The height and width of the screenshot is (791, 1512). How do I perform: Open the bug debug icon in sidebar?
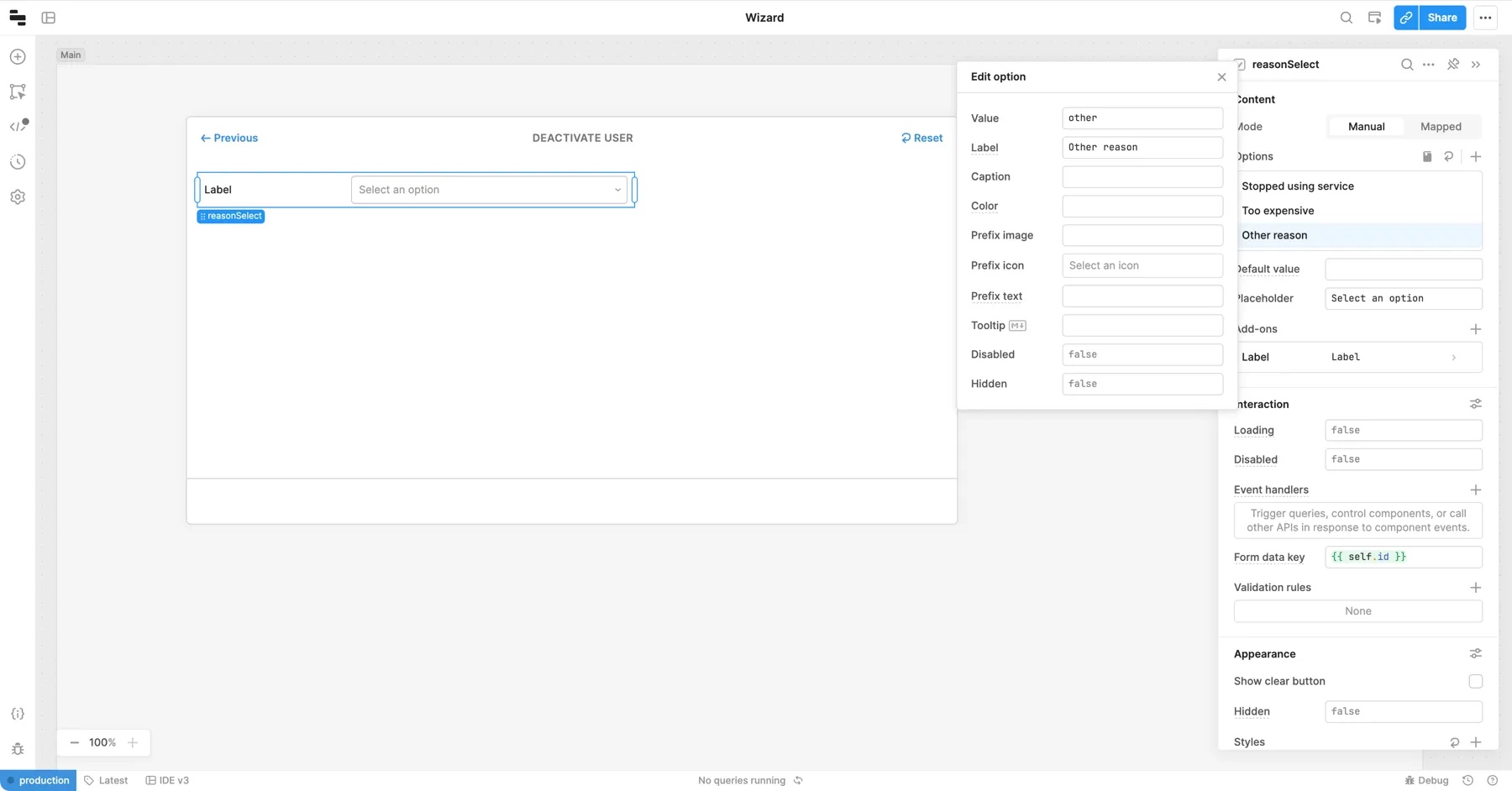18,749
